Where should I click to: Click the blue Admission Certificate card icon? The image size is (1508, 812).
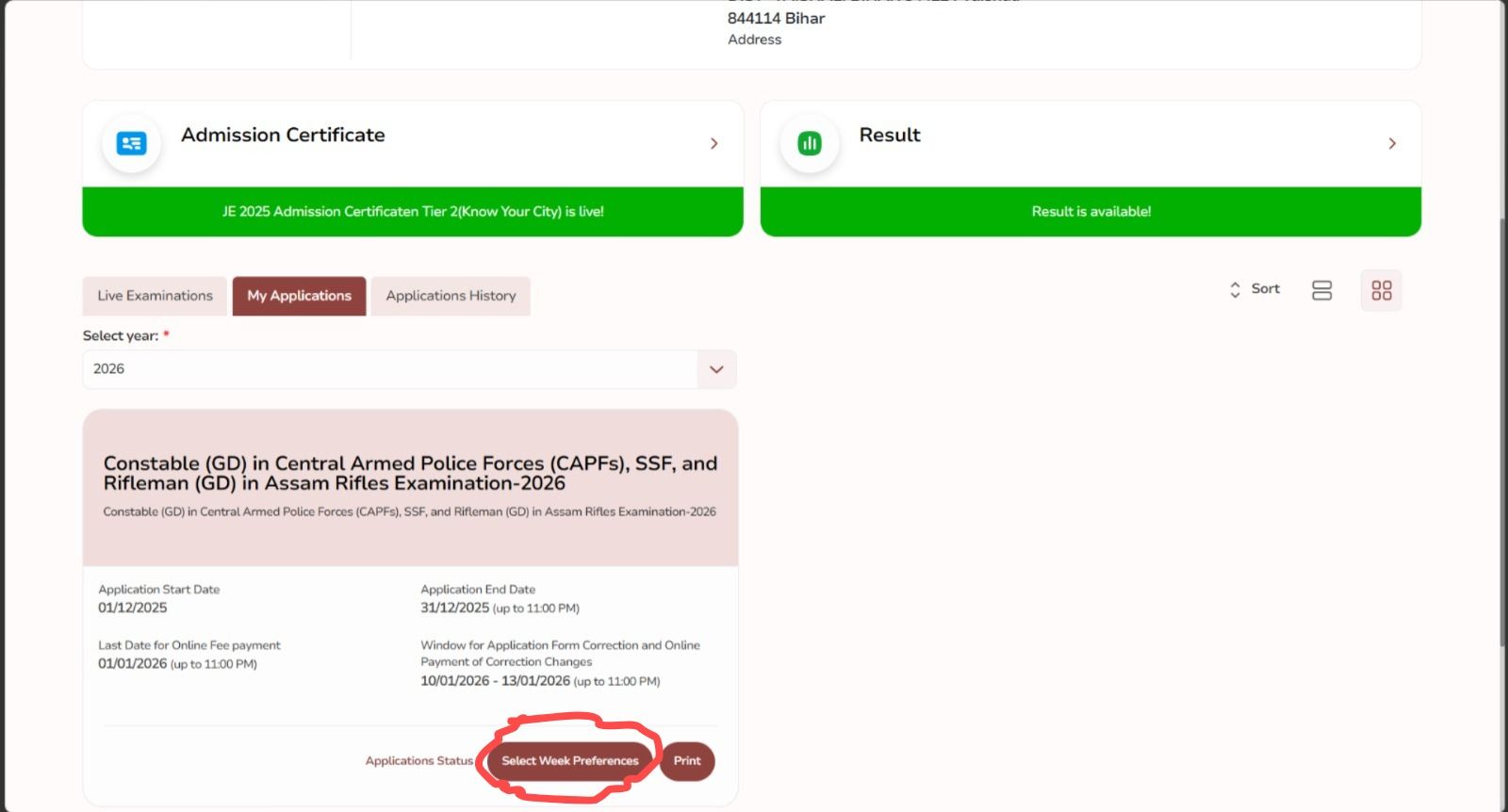pos(131,143)
